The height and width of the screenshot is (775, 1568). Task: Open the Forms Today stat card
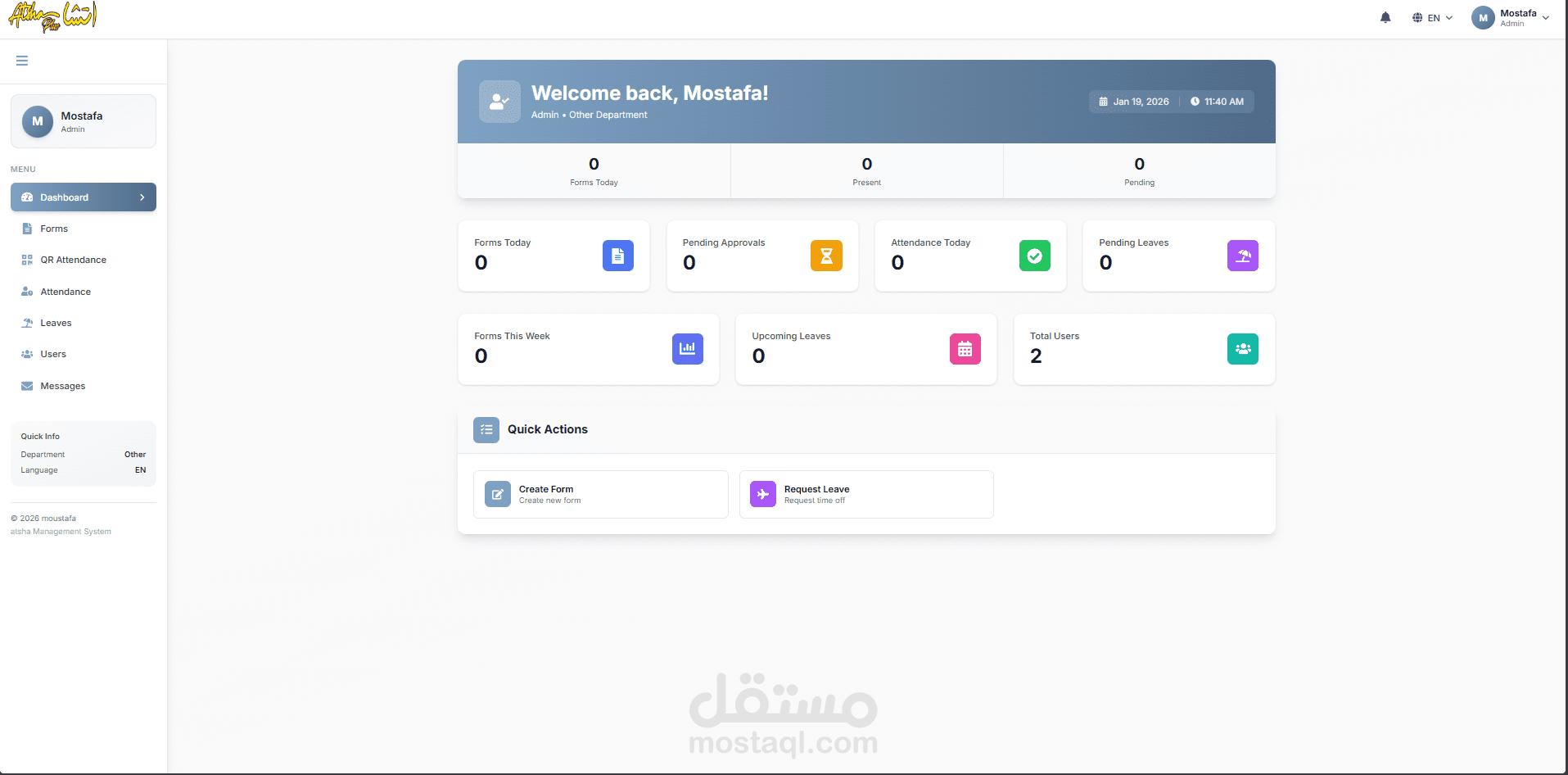coord(554,256)
